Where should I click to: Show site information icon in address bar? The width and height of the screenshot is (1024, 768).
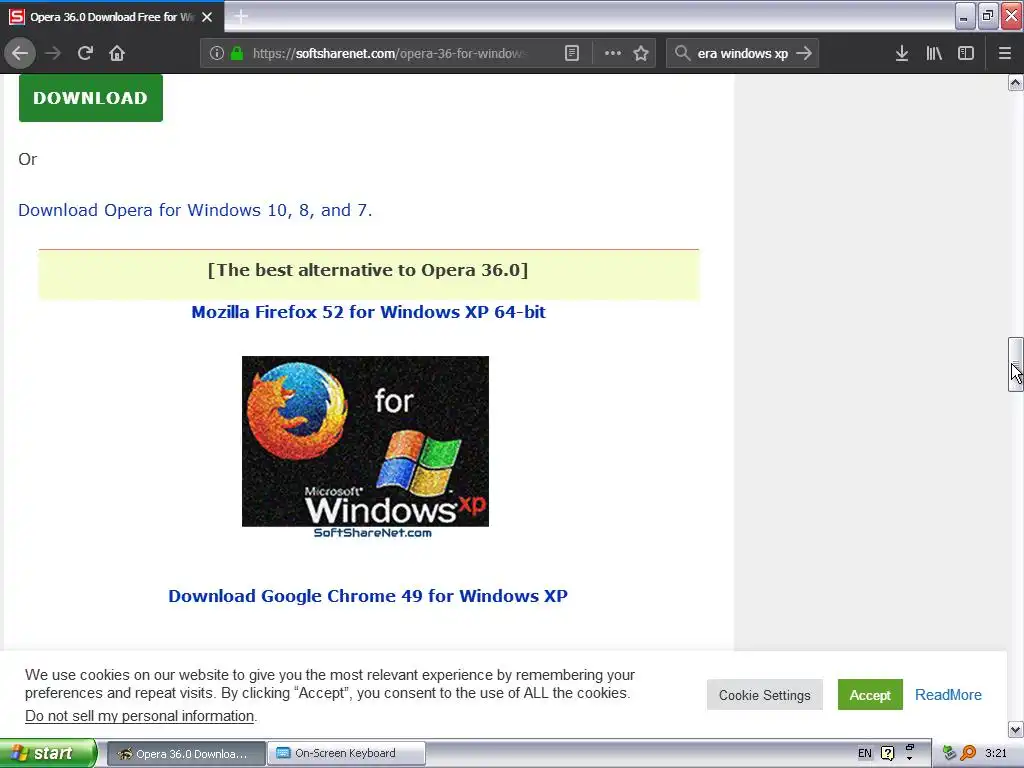coord(217,53)
